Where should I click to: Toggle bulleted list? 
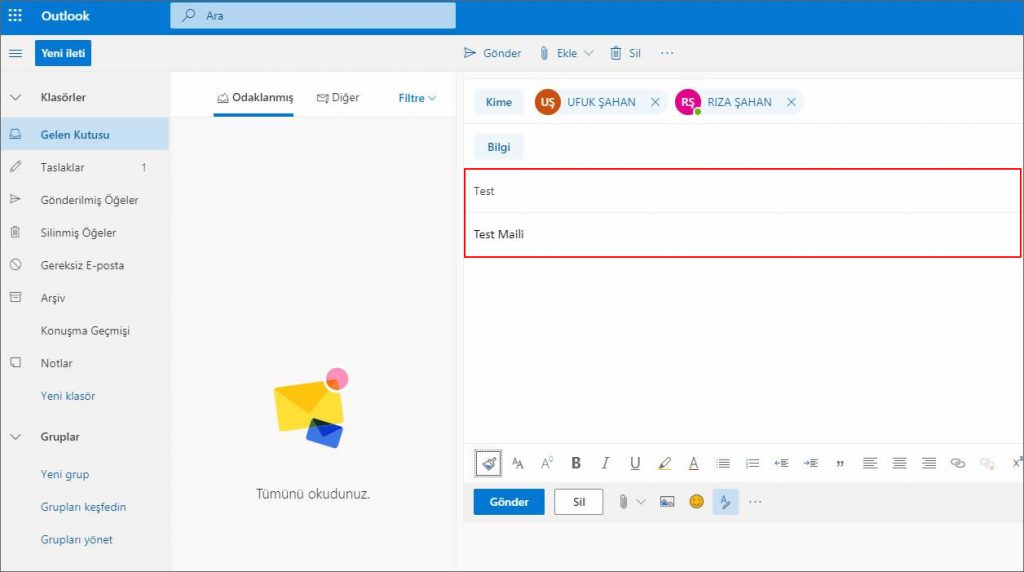[x=723, y=463]
